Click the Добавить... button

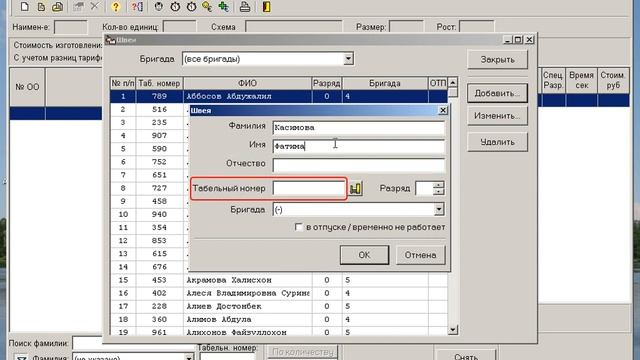click(x=497, y=93)
